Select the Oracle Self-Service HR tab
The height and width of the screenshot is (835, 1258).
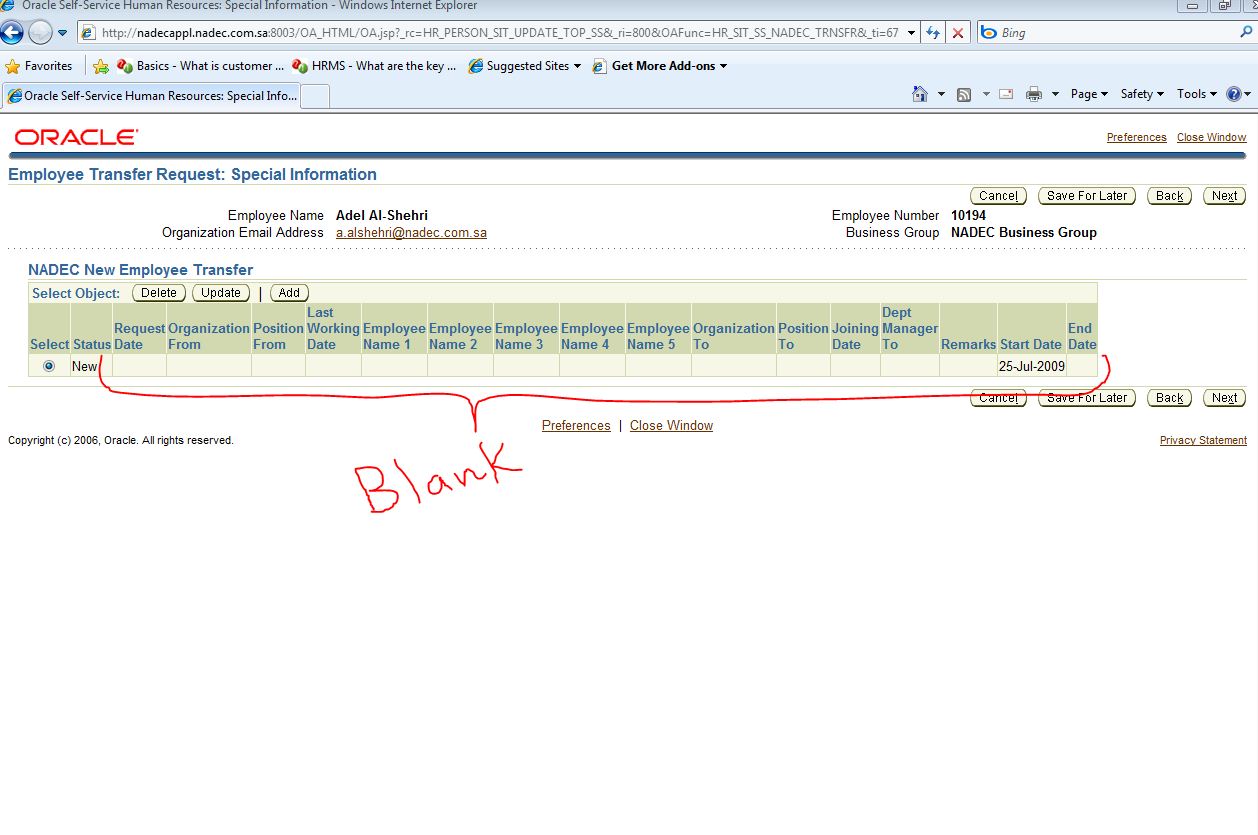click(x=151, y=96)
